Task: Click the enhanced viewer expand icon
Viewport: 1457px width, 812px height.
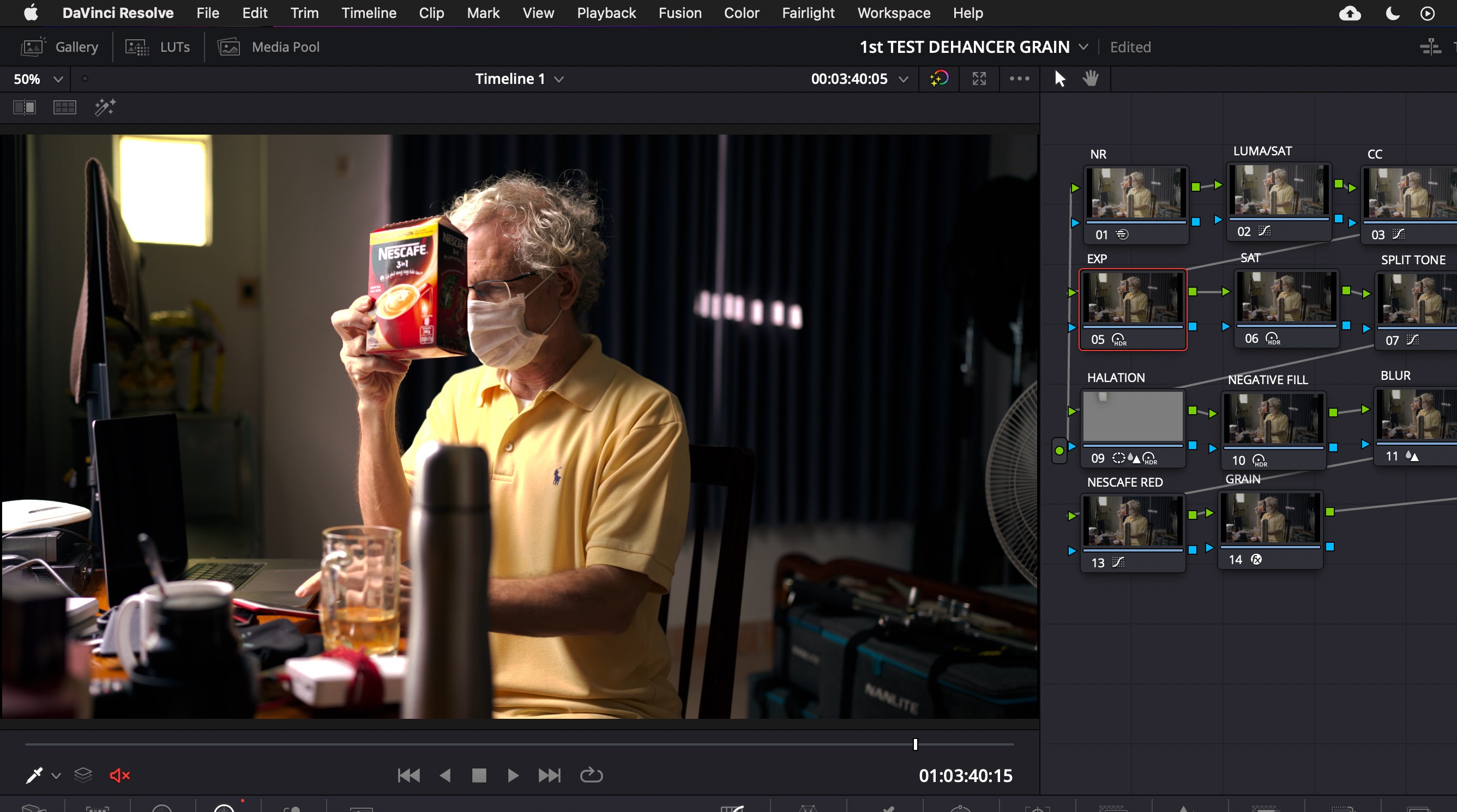Action: [x=979, y=78]
